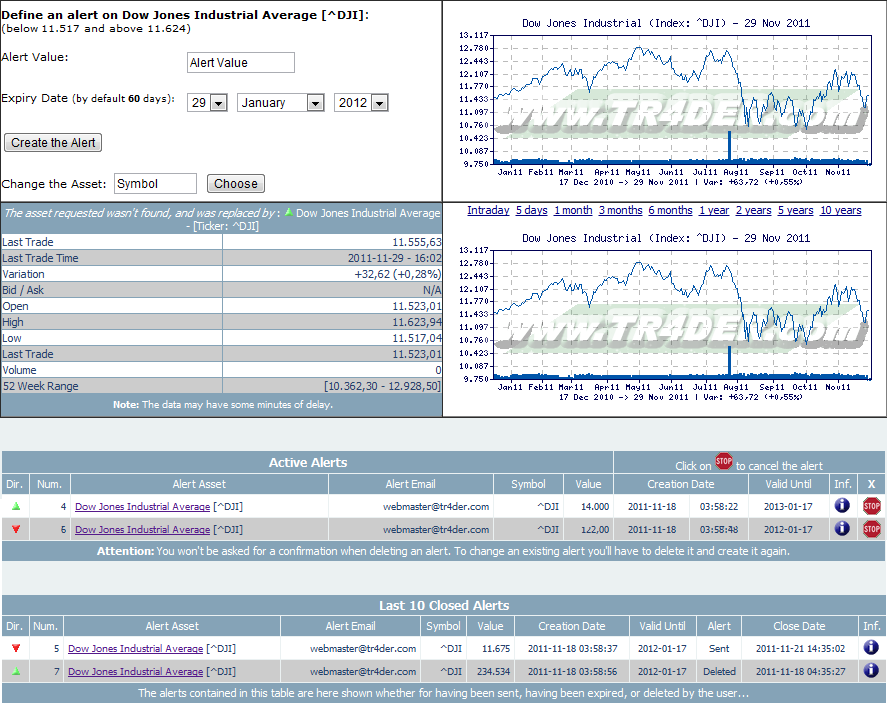Open Dow Jones link in active alert 6
This screenshot has height=704, width=887.
point(143,530)
